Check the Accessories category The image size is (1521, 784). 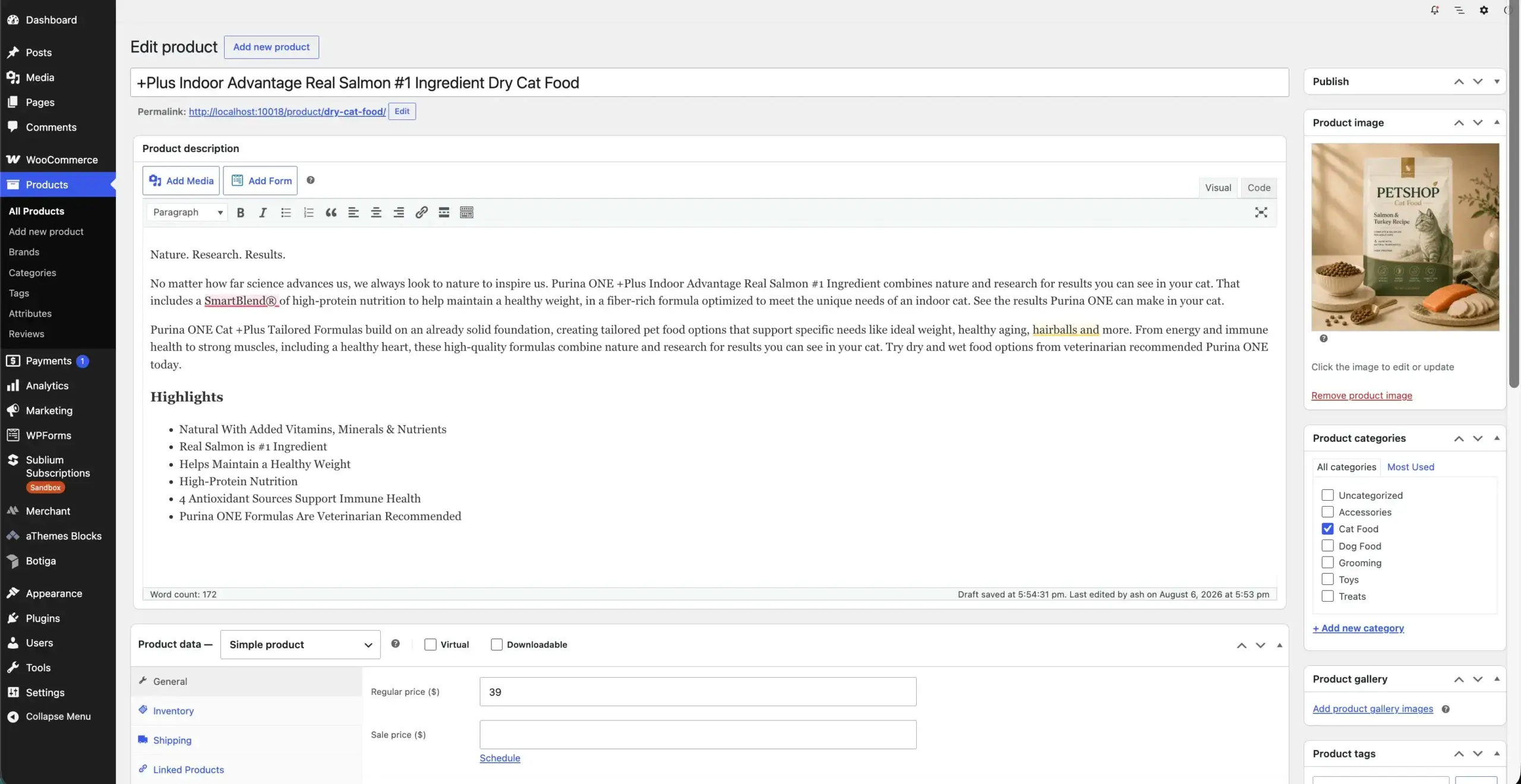click(x=1327, y=512)
